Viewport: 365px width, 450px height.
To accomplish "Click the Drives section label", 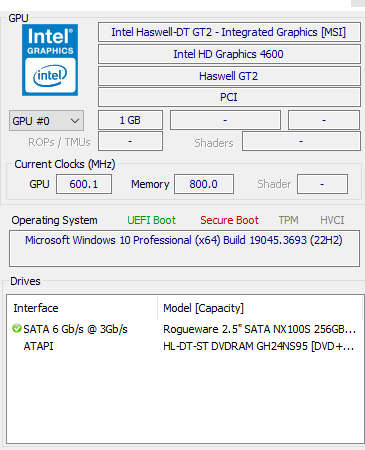I will [x=25, y=281].
